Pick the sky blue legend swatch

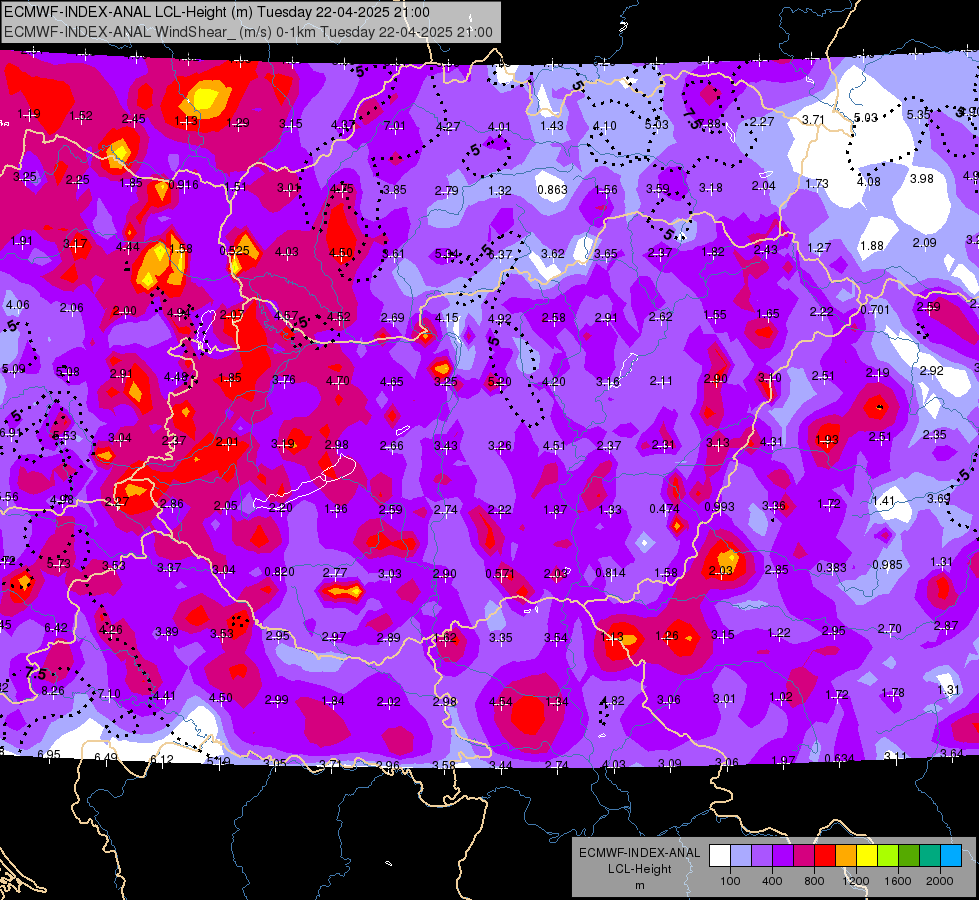[x=951, y=855]
